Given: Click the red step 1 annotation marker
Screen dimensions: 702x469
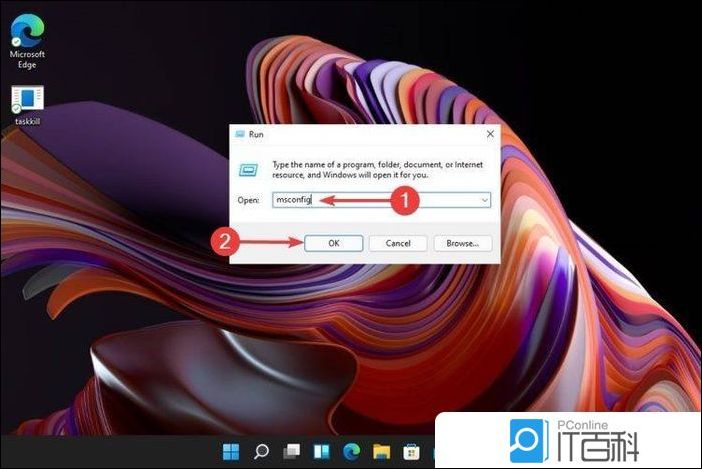Looking at the screenshot, I should pos(402,200).
